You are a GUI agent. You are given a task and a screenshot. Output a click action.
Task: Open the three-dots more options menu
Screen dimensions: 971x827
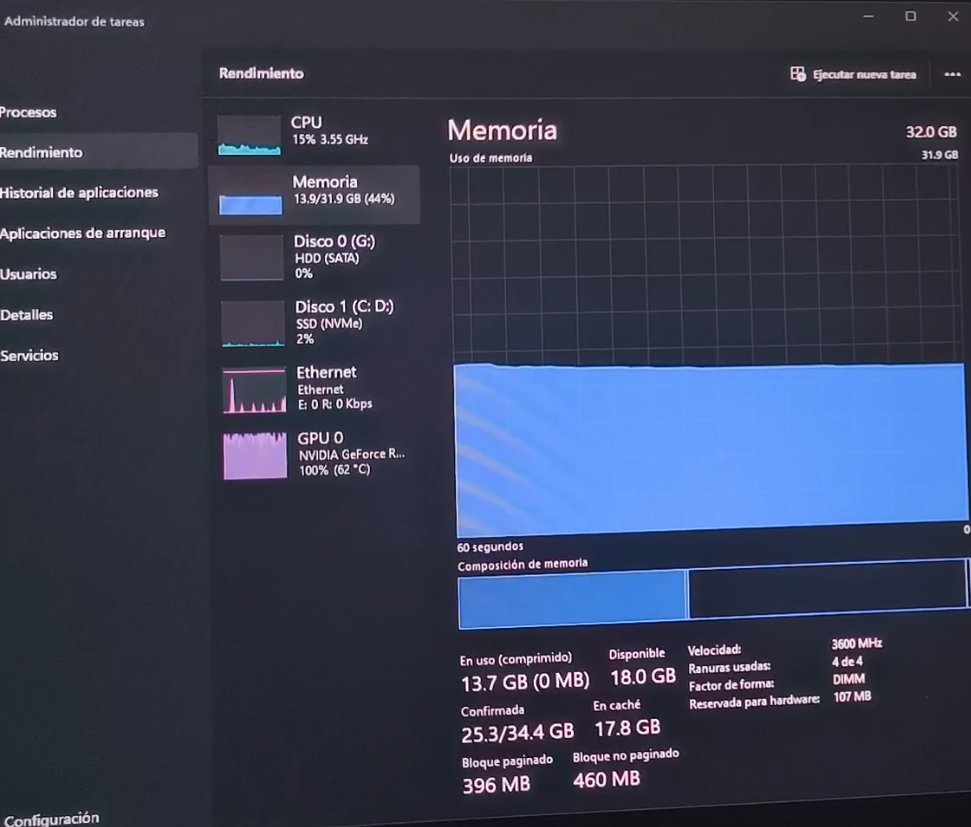pyautogui.click(x=951, y=75)
